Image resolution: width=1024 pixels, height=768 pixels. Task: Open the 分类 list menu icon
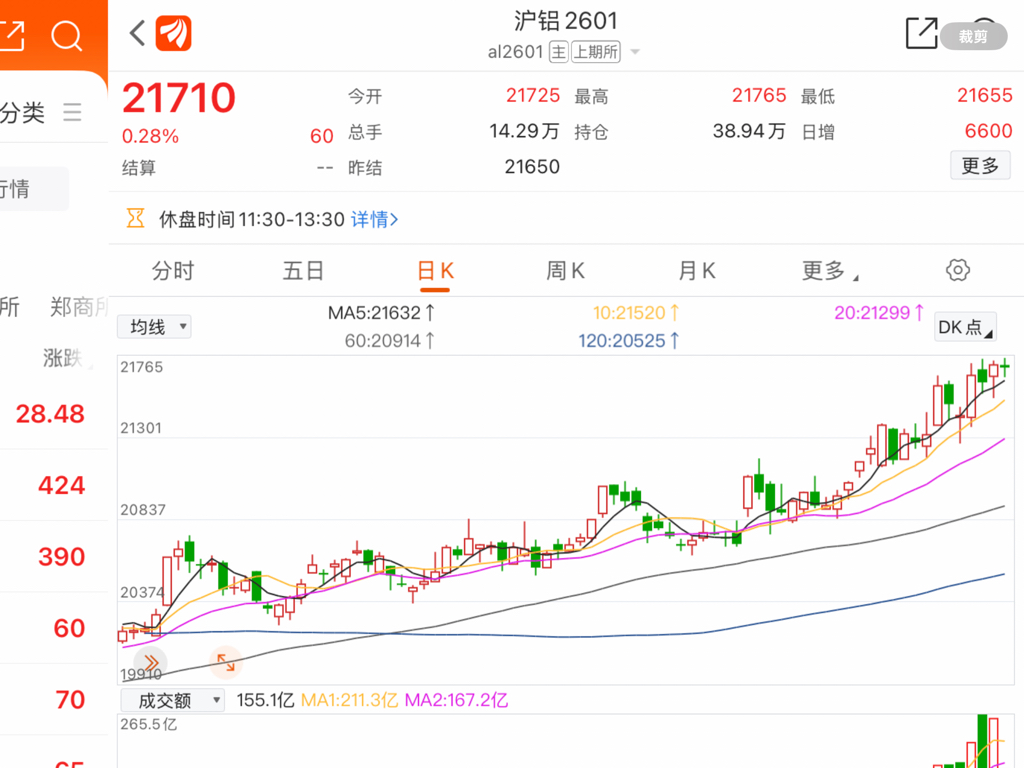point(72,112)
